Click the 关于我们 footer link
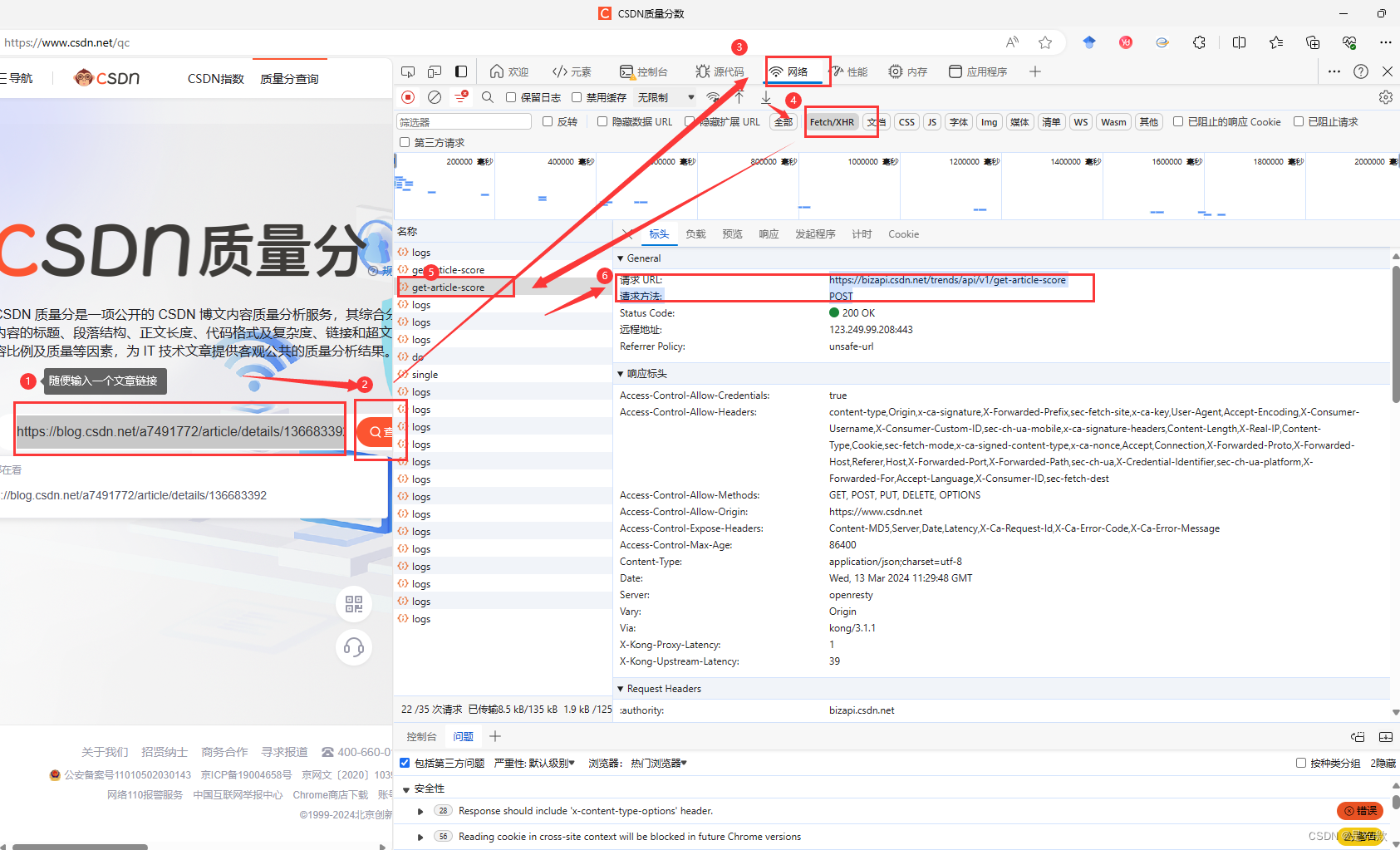The image size is (1400, 850). pos(105,752)
